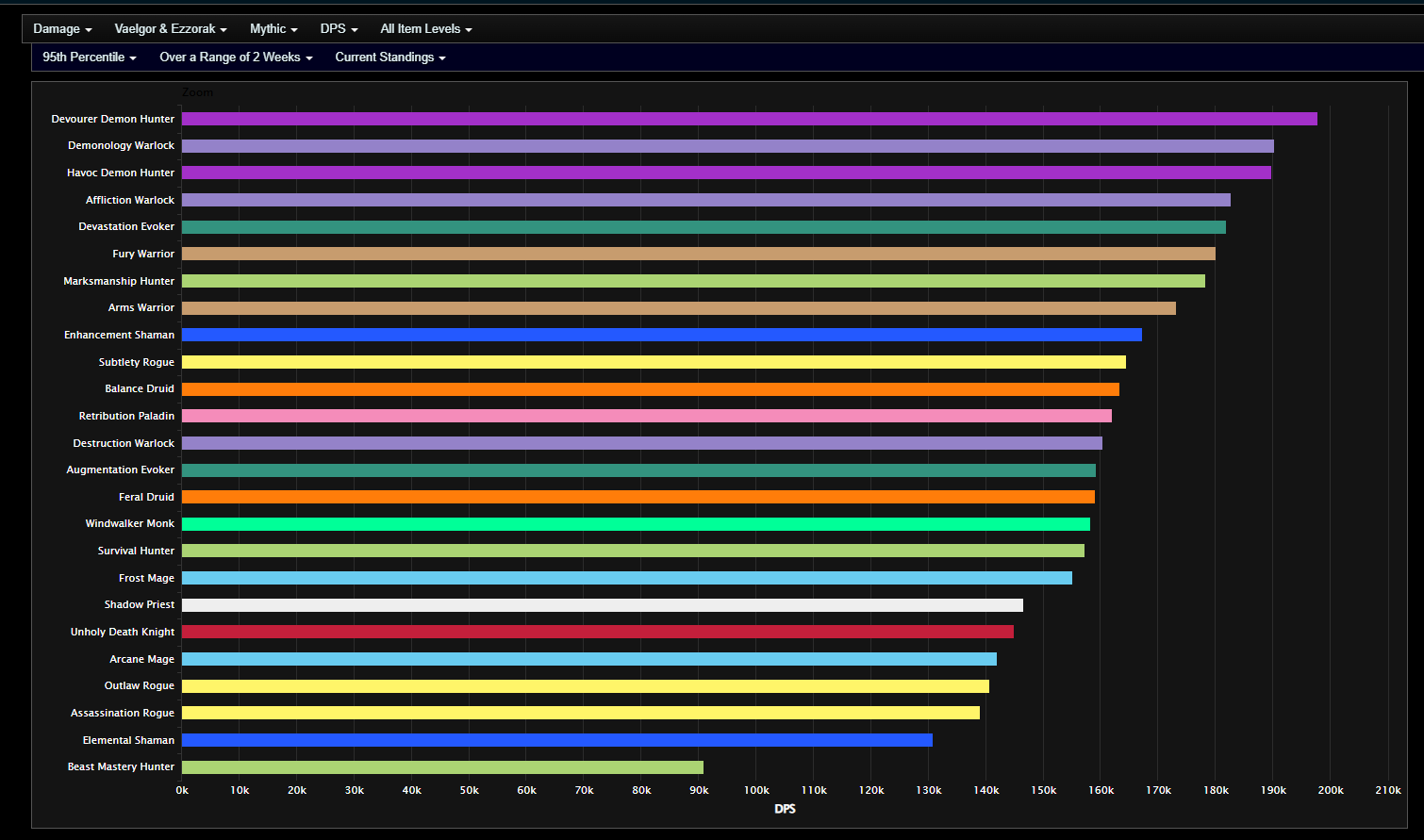1424x840 pixels.
Task: Click the Demonology Warlock bar
Action: point(728,146)
